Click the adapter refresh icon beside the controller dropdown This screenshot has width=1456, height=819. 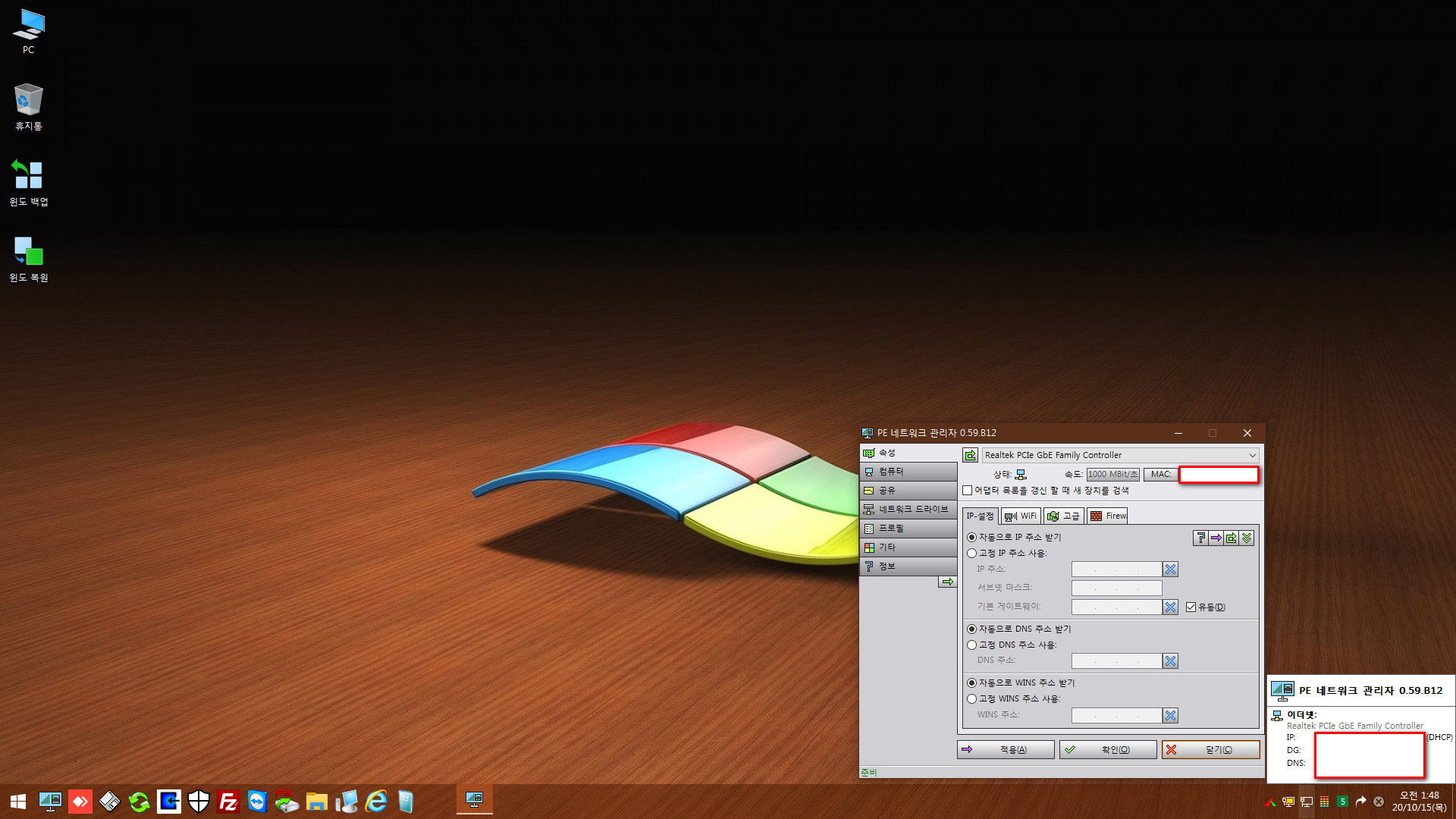click(x=970, y=455)
